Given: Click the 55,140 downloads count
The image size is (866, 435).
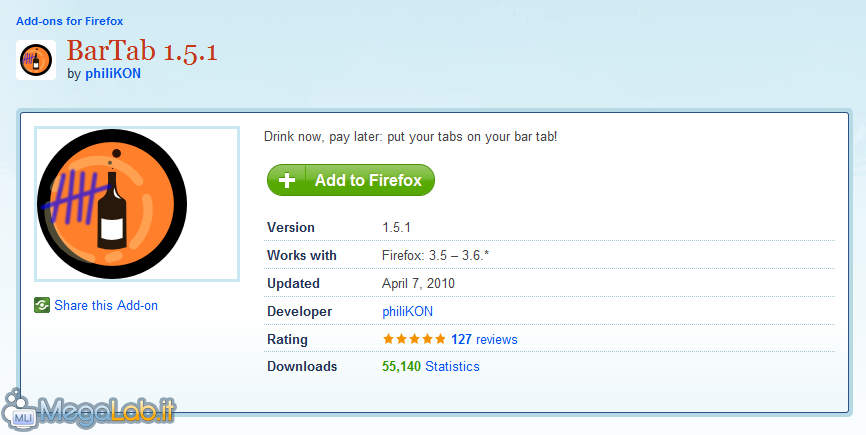Looking at the screenshot, I should pos(402,366).
